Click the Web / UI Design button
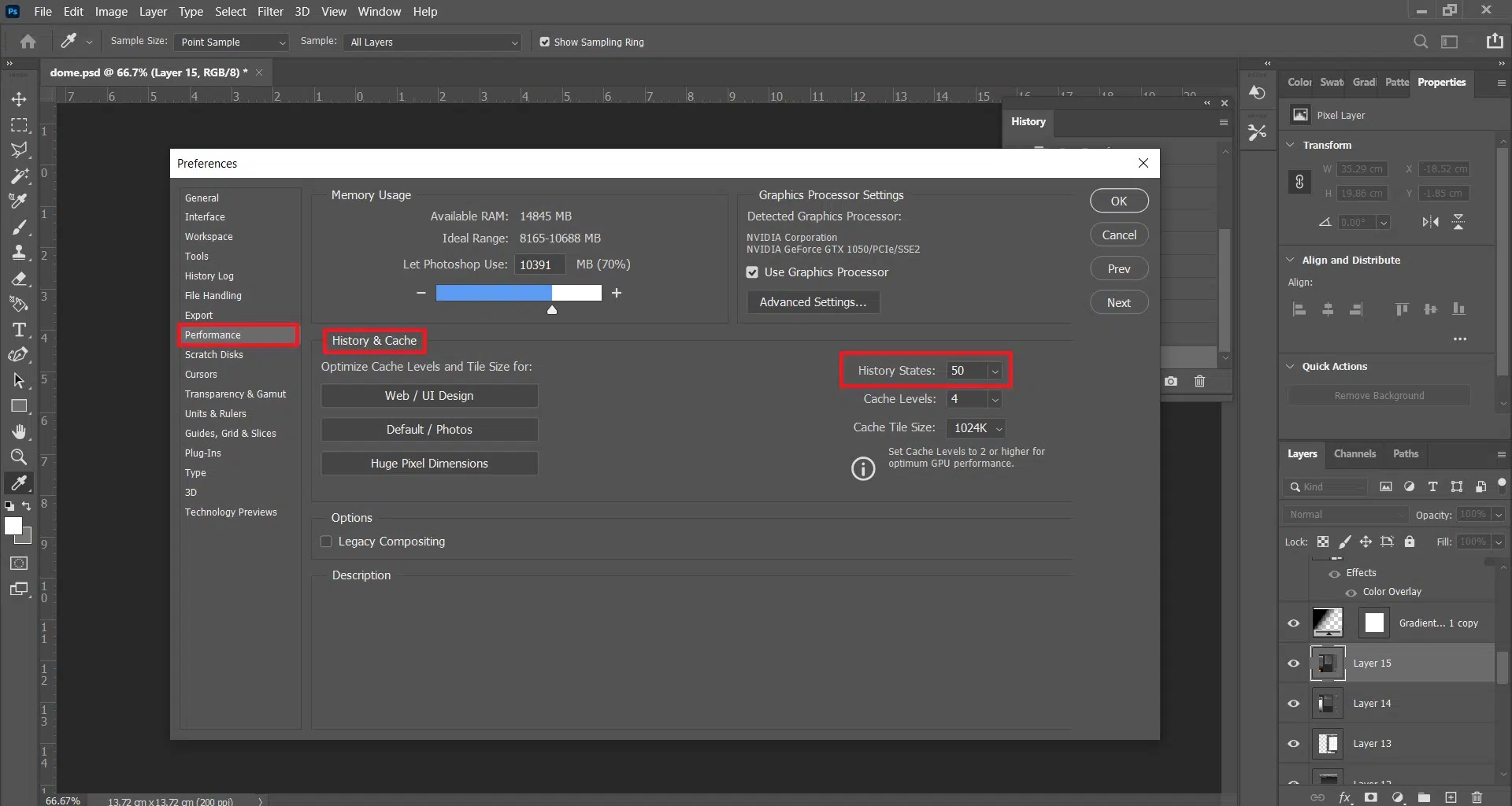 tap(429, 396)
